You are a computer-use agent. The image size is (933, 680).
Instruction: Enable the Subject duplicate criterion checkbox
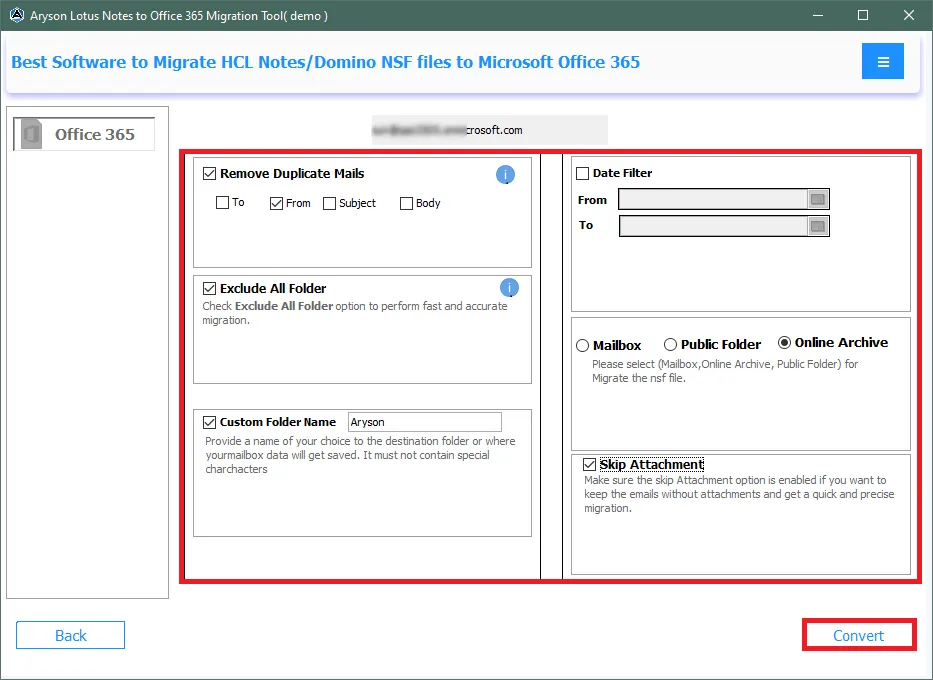[x=329, y=203]
